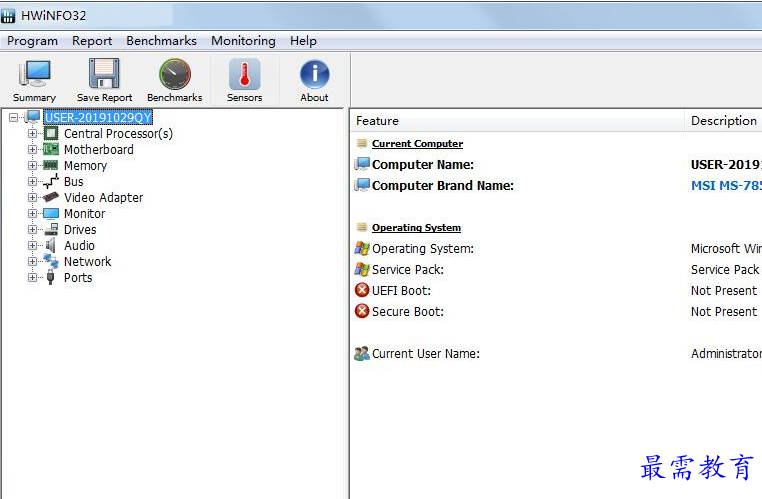
Task: Click the Motherboard tree icon
Action: tap(51, 149)
